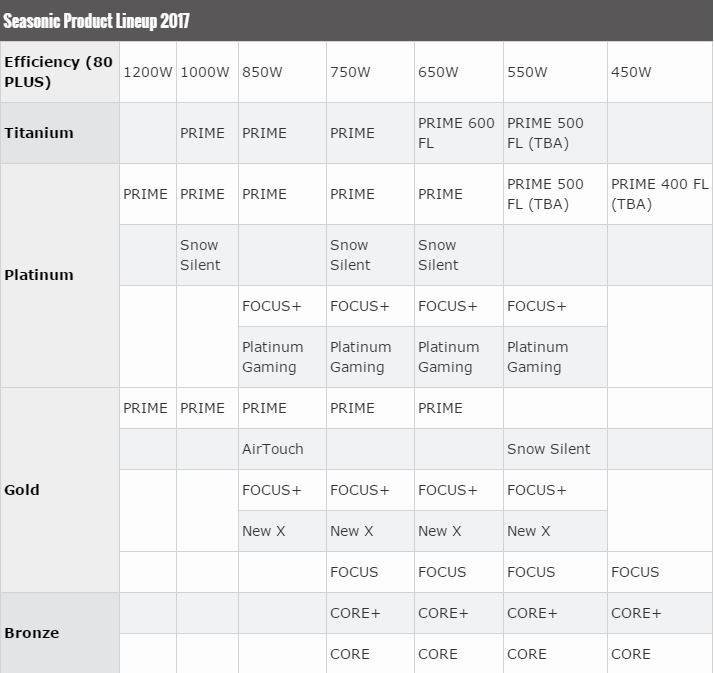Image resolution: width=714 pixels, height=673 pixels.
Task: Click the Seasonic Product Lineup 2017 title
Action: click(x=97, y=20)
